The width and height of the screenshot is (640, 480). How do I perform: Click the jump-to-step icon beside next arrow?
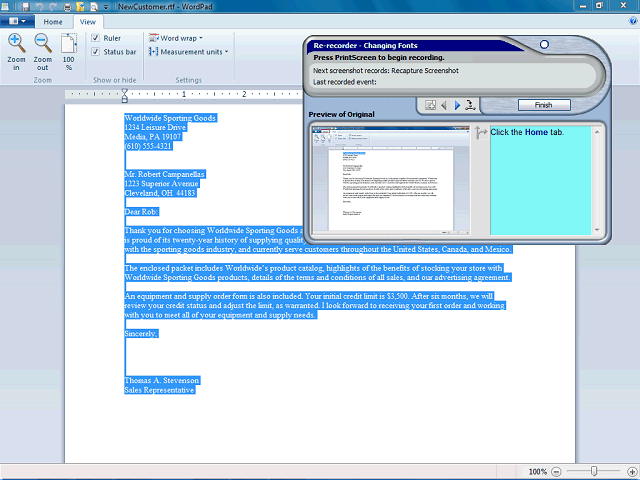tap(471, 105)
